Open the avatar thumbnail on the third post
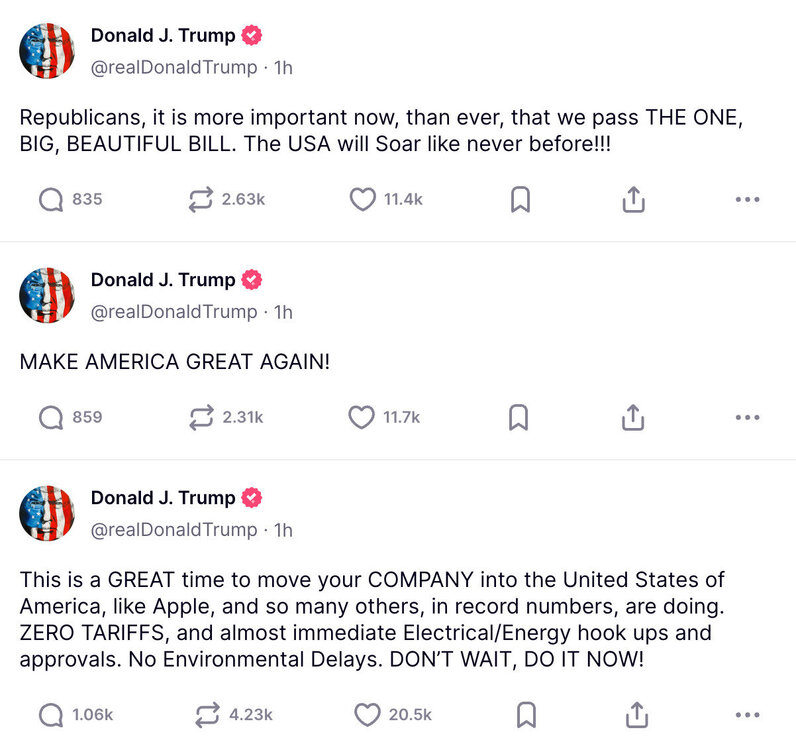 click(x=47, y=514)
